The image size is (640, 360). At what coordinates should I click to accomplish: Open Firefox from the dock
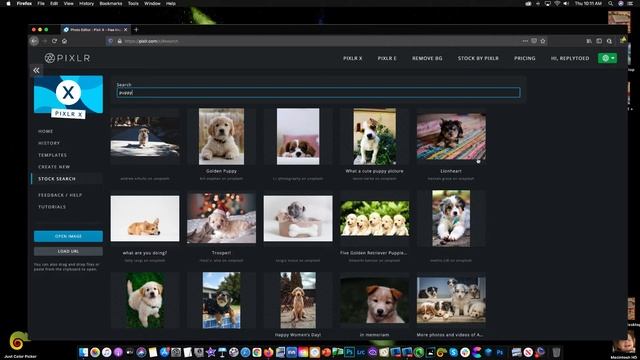[x=268, y=352]
